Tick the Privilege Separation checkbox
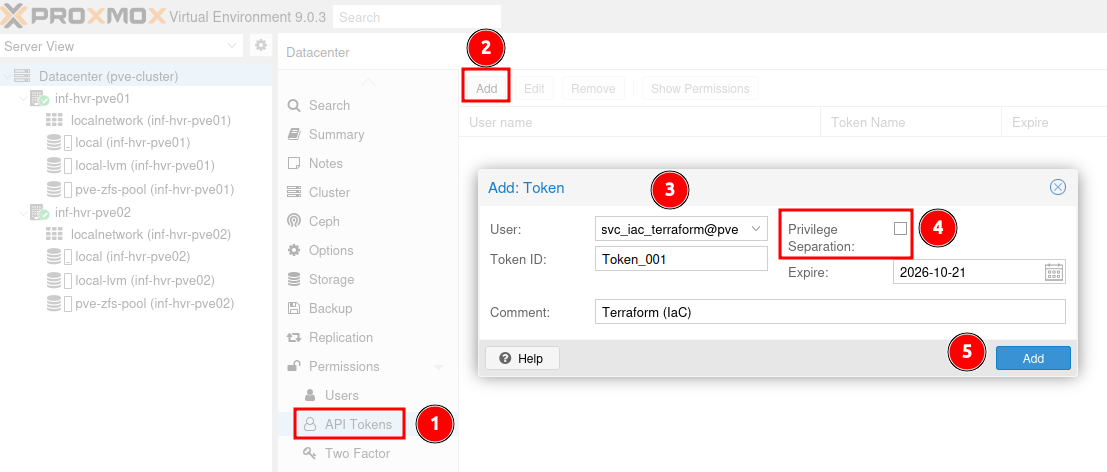 coord(900,228)
